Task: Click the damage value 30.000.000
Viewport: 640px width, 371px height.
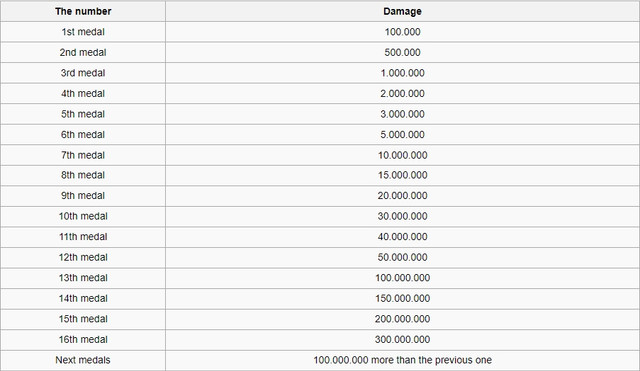Action: [x=402, y=216]
